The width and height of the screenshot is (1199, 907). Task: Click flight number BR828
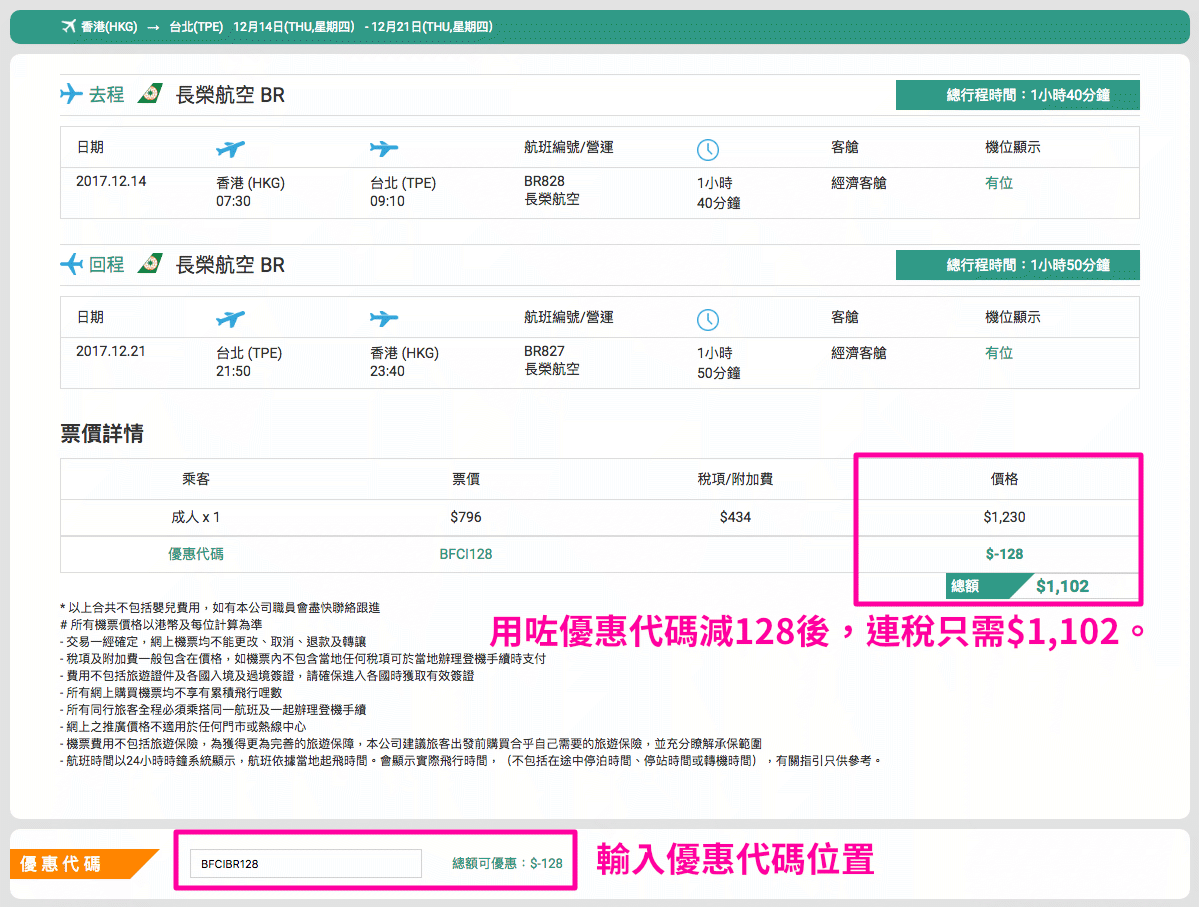coord(544,181)
